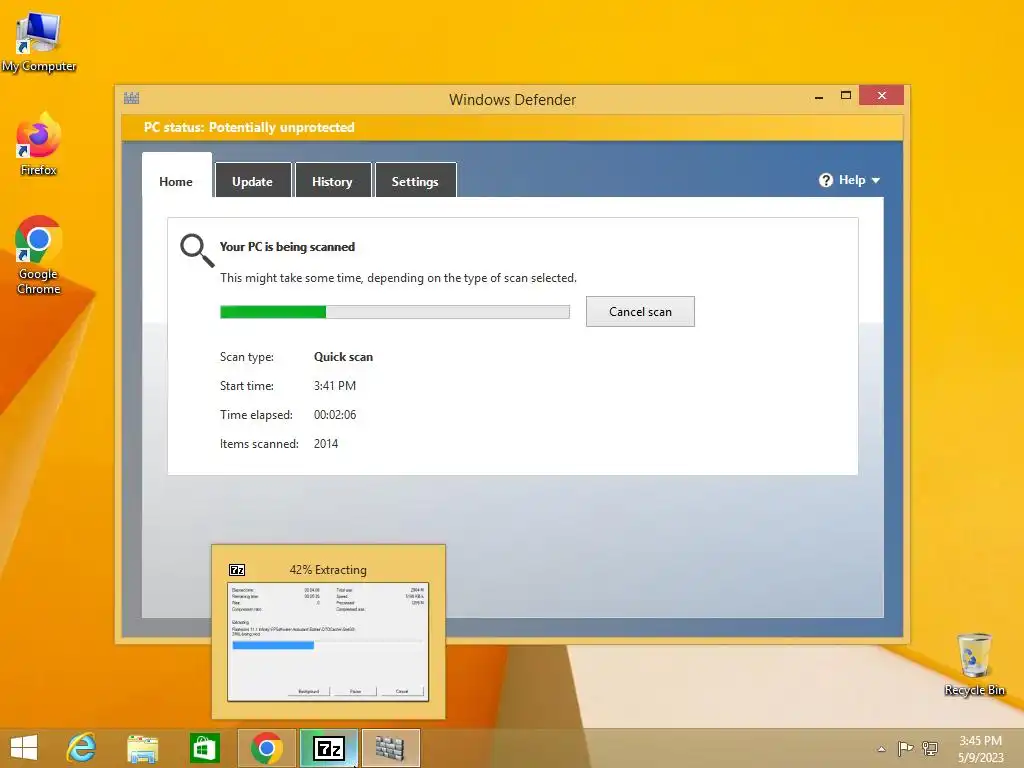The width and height of the screenshot is (1024, 768).
Task: Minimize the Windows Defender window
Action: 819,97
